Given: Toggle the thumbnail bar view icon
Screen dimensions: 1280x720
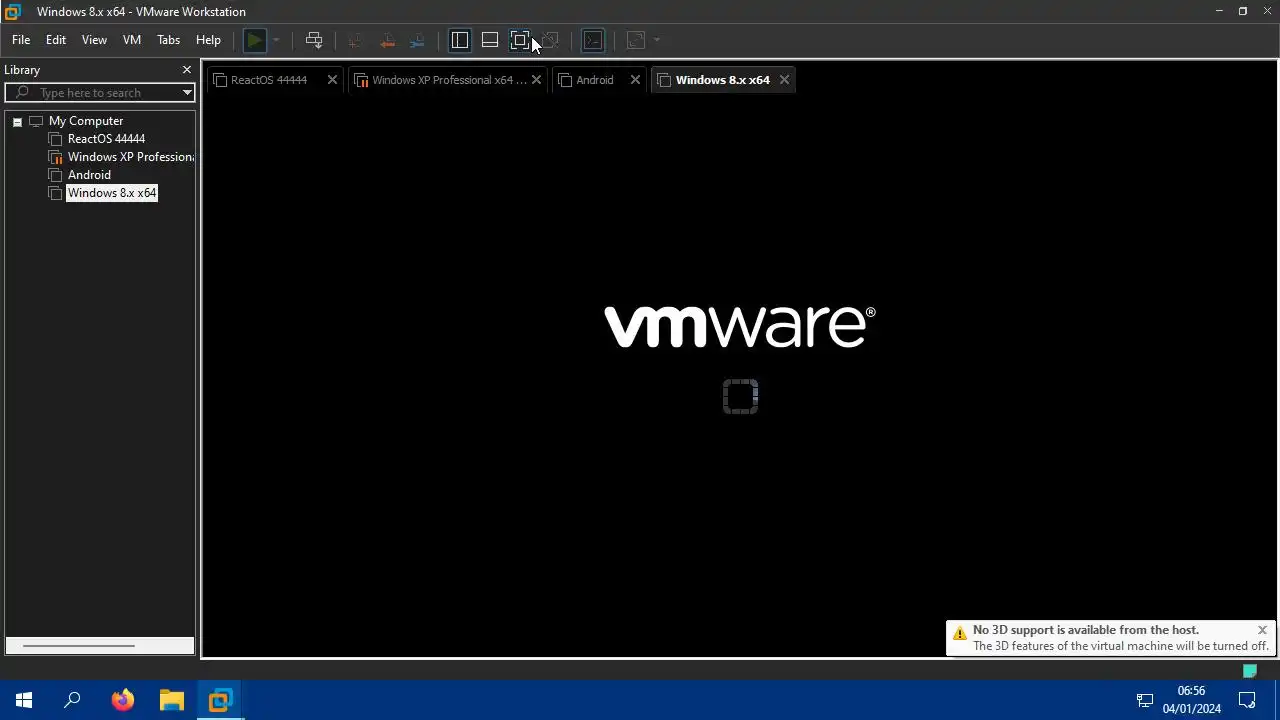Looking at the screenshot, I should pos(490,40).
